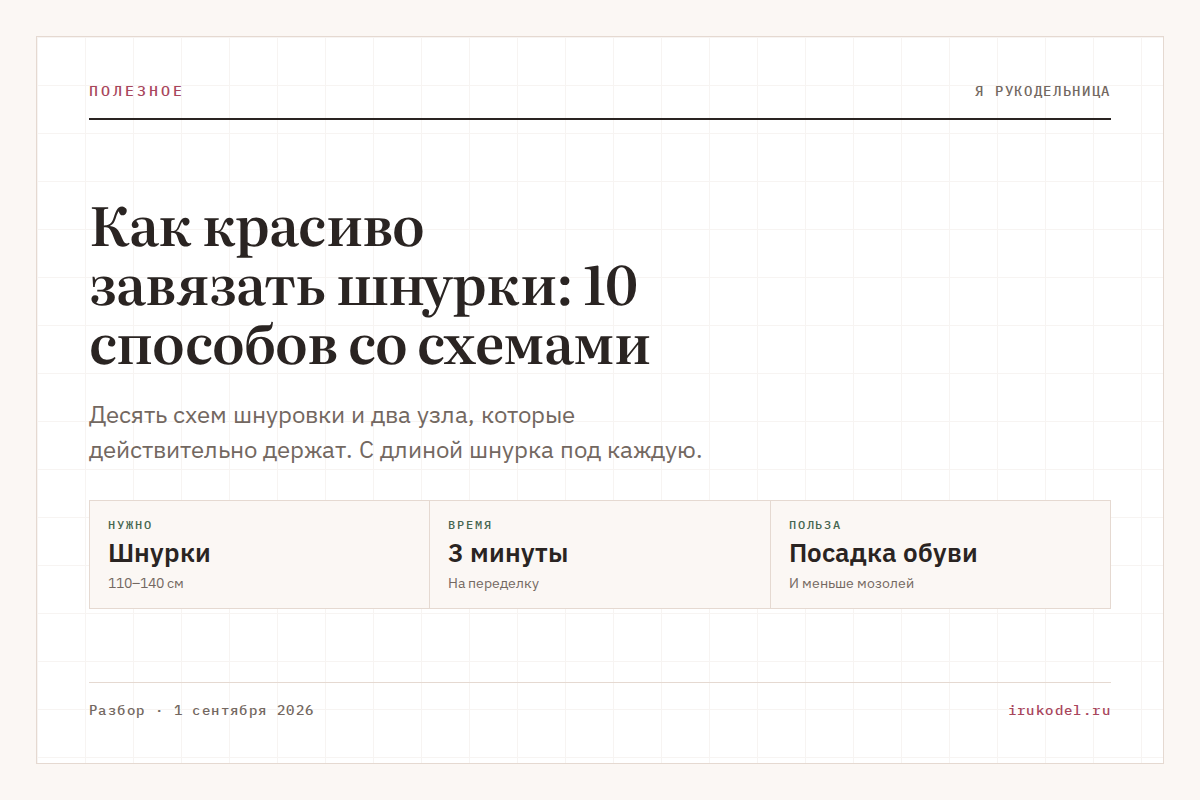Click the Шнурки card title
The width and height of the screenshot is (1200, 800).
click(x=159, y=553)
